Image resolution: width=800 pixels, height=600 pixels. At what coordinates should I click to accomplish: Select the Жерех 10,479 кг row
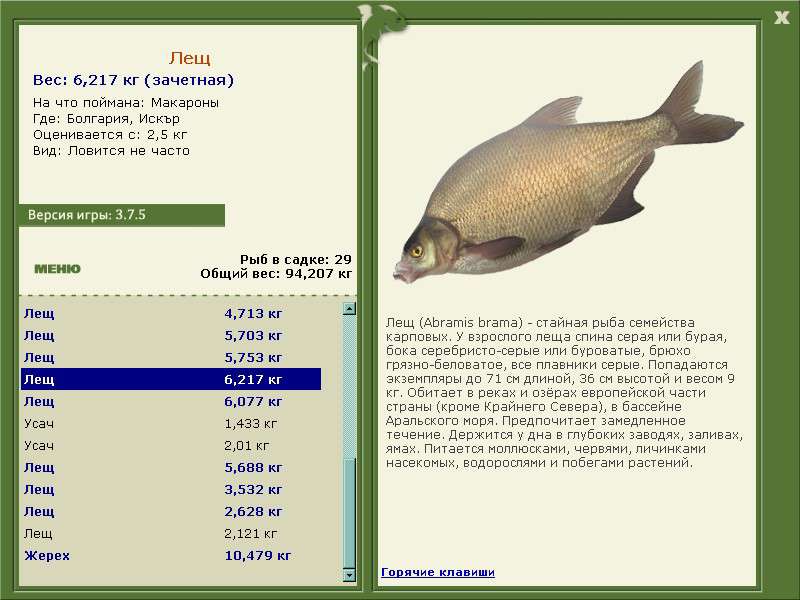point(171,555)
